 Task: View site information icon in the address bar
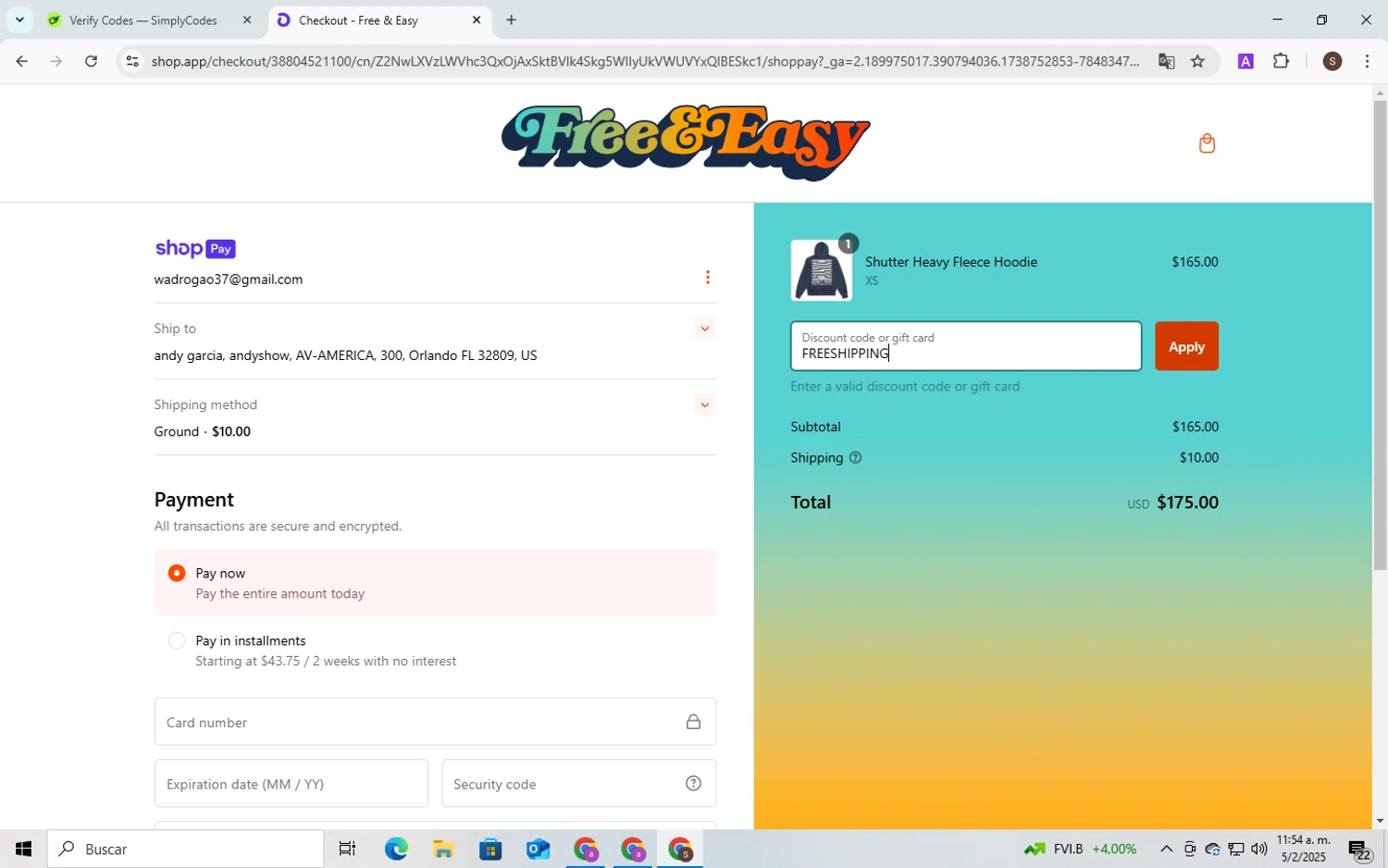click(x=132, y=61)
